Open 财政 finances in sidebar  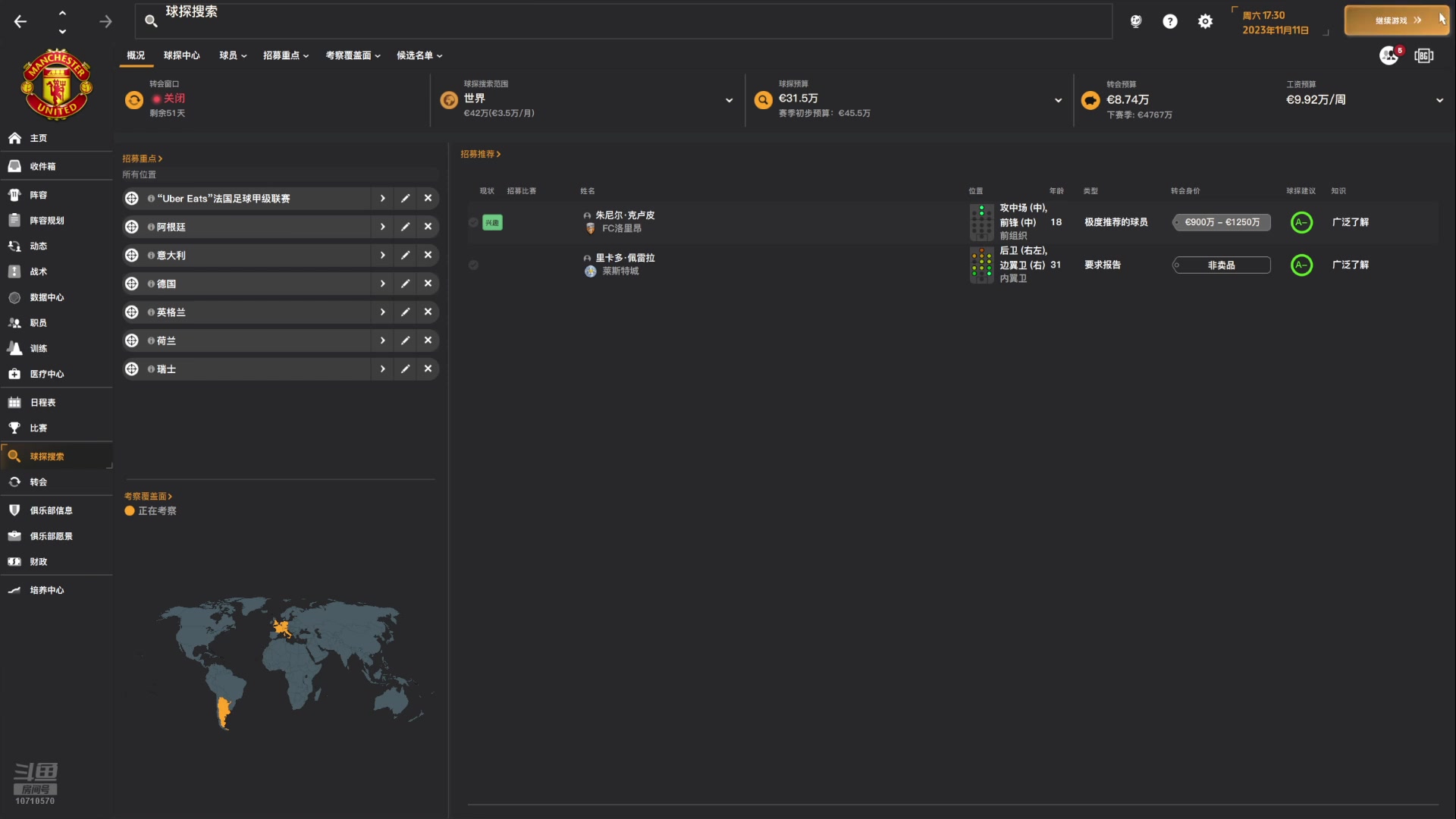(56, 561)
